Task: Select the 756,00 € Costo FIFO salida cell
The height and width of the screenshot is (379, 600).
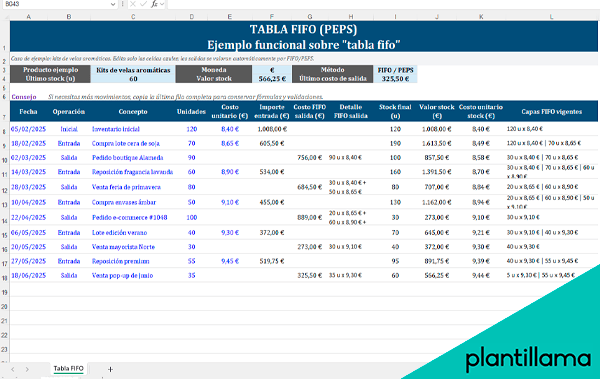Action: 310,158
